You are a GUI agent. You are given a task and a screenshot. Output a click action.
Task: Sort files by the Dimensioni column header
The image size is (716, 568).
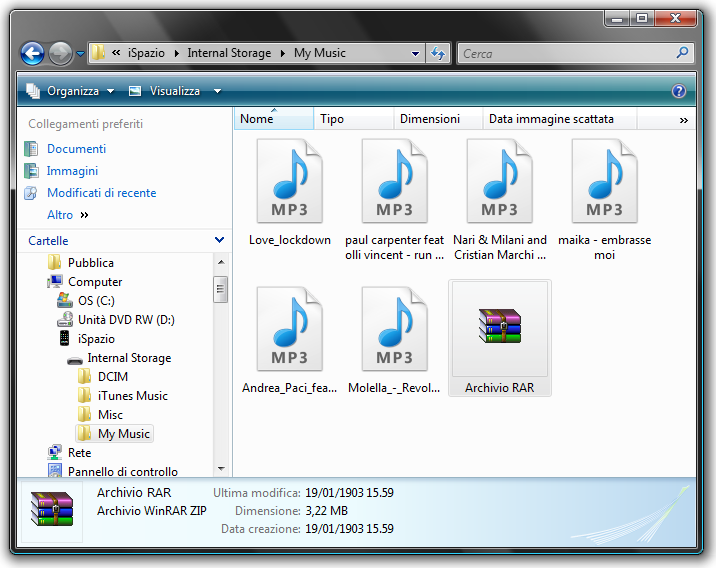(430, 119)
